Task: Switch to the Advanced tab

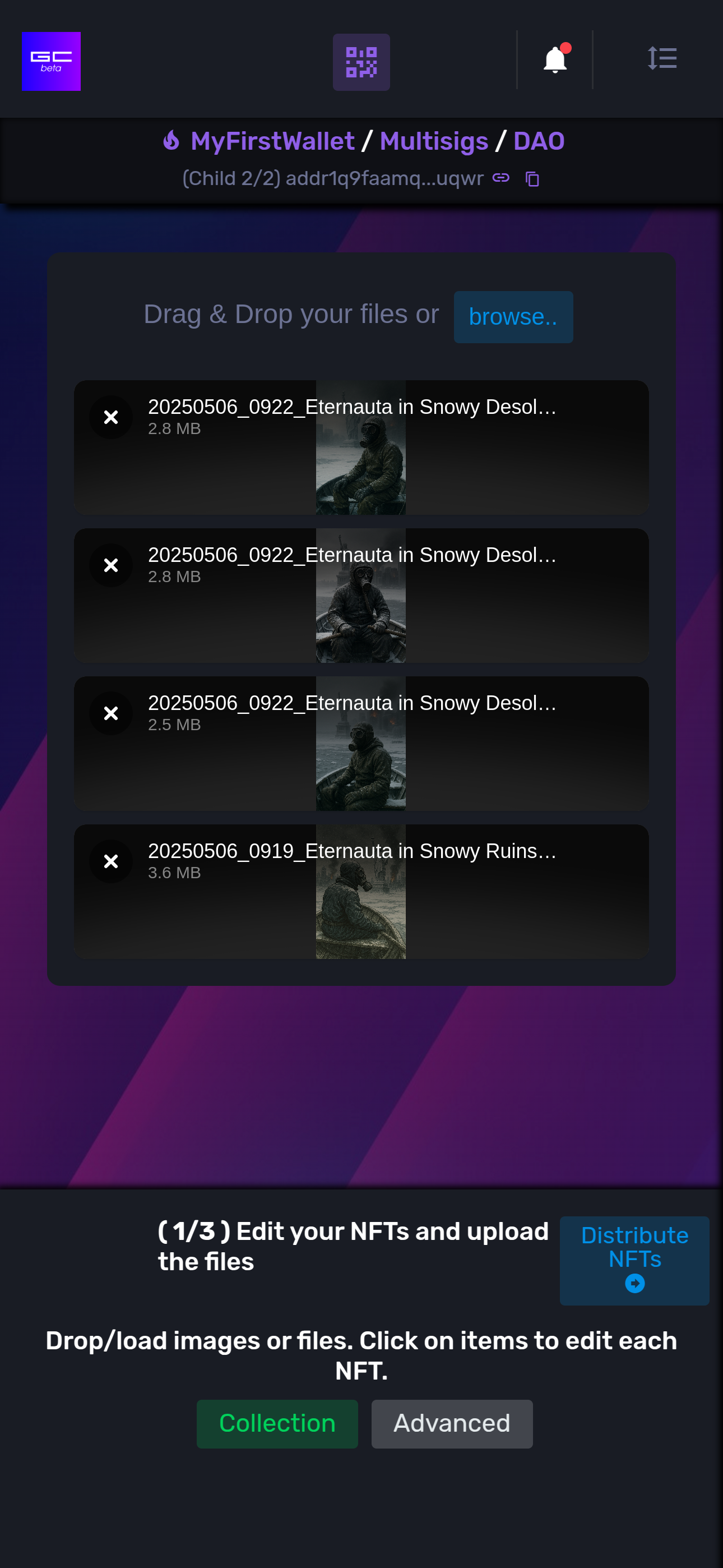Action: (452, 1424)
